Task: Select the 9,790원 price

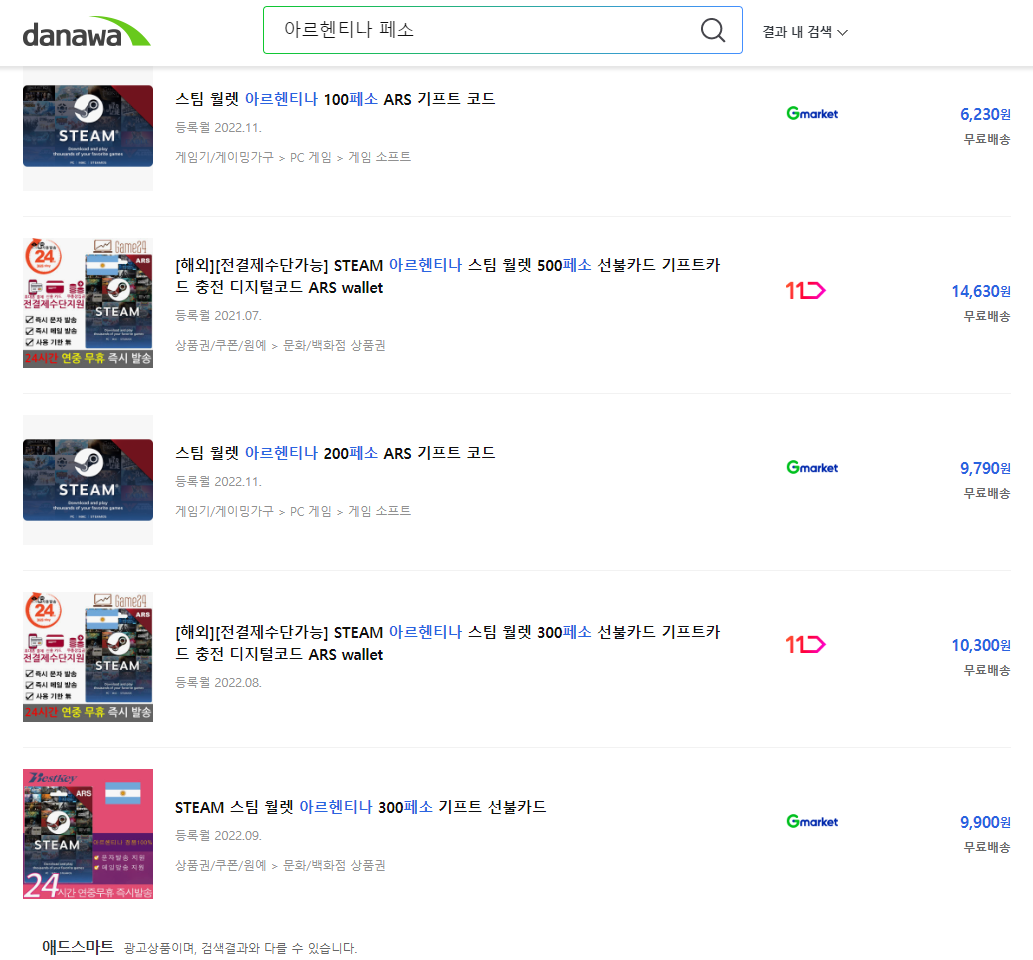Action: click(985, 468)
